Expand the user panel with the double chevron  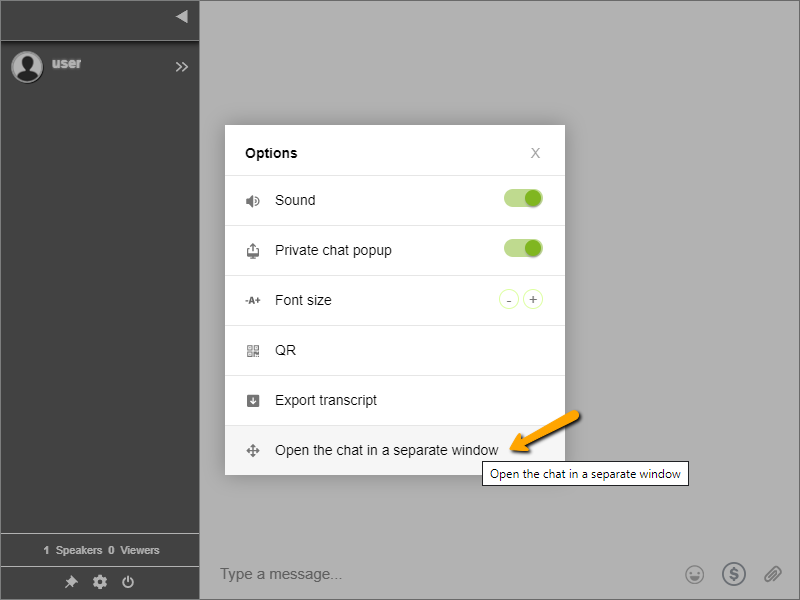[x=182, y=67]
